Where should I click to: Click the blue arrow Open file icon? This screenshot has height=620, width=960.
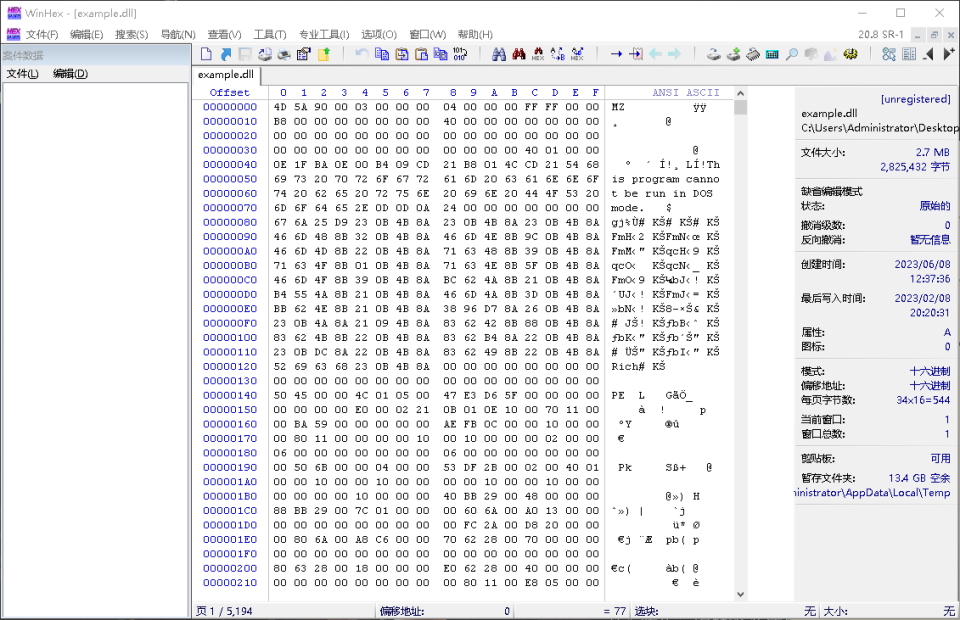226,54
